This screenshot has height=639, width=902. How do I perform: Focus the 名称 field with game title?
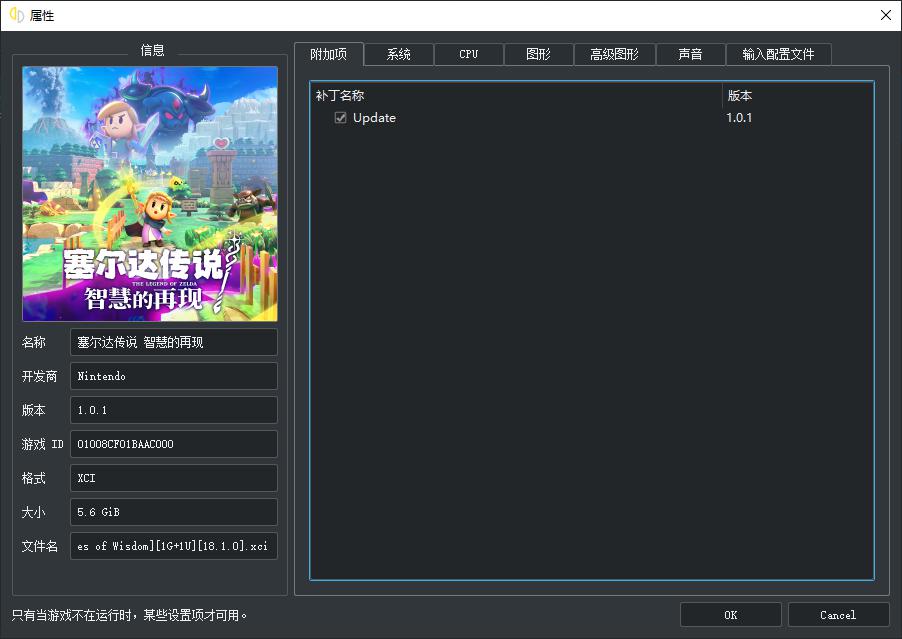pos(174,342)
